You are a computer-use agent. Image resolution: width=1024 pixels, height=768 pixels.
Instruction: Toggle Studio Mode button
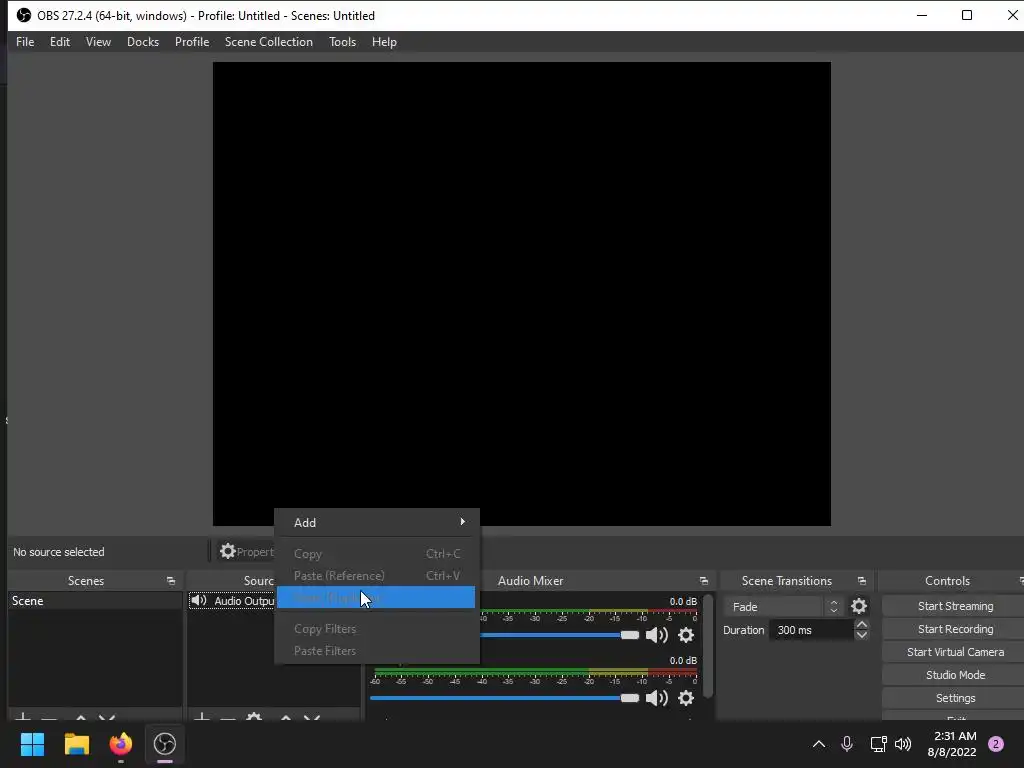955,675
